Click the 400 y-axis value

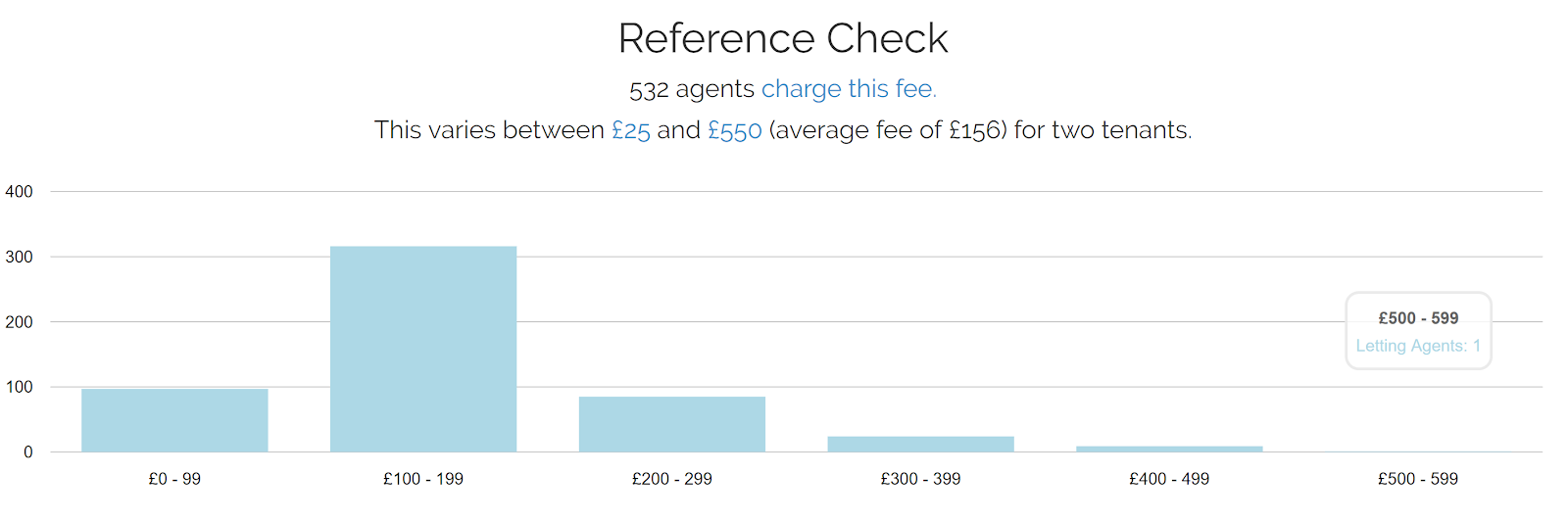[x=19, y=192]
